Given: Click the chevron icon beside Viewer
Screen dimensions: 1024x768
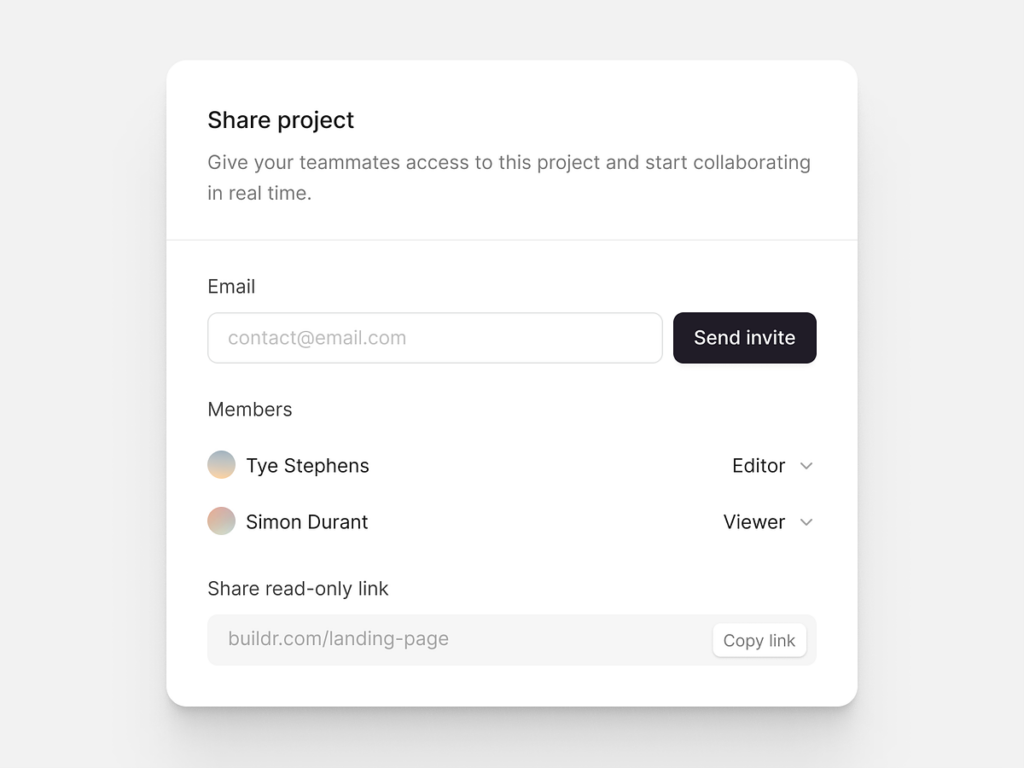Looking at the screenshot, I should (x=807, y=522).
